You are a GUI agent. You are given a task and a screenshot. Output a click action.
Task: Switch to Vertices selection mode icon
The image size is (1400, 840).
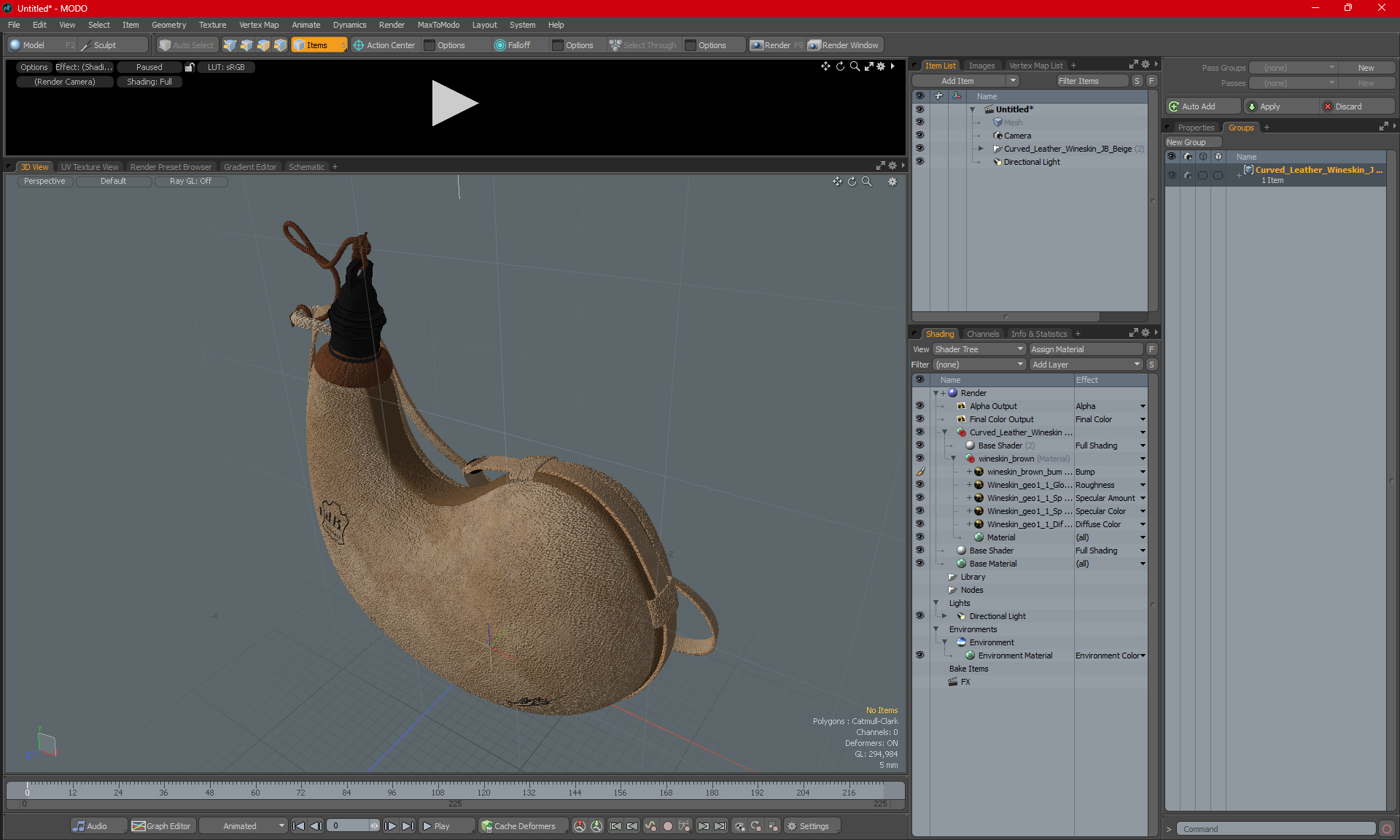(230, 45)
